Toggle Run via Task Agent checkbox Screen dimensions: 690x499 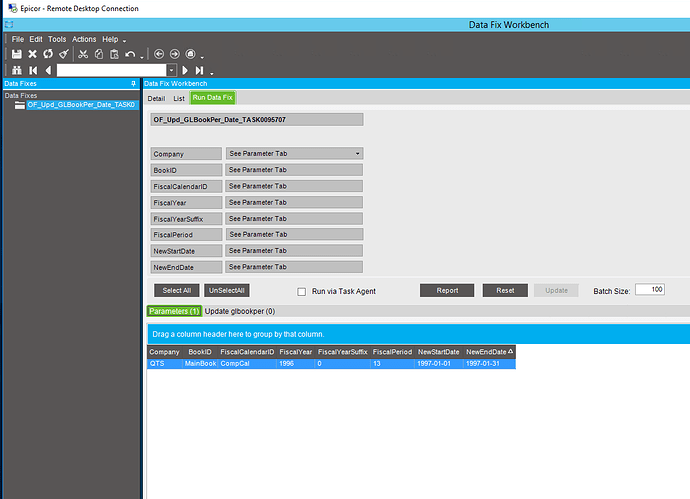click(x=301, y=291)
